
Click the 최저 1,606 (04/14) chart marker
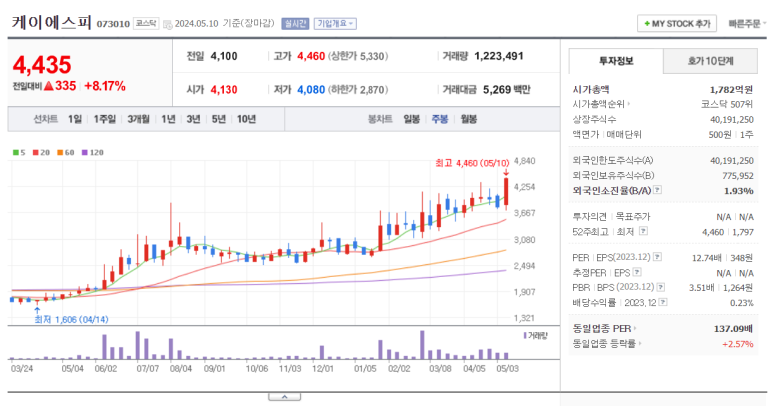tap(71, 319)
